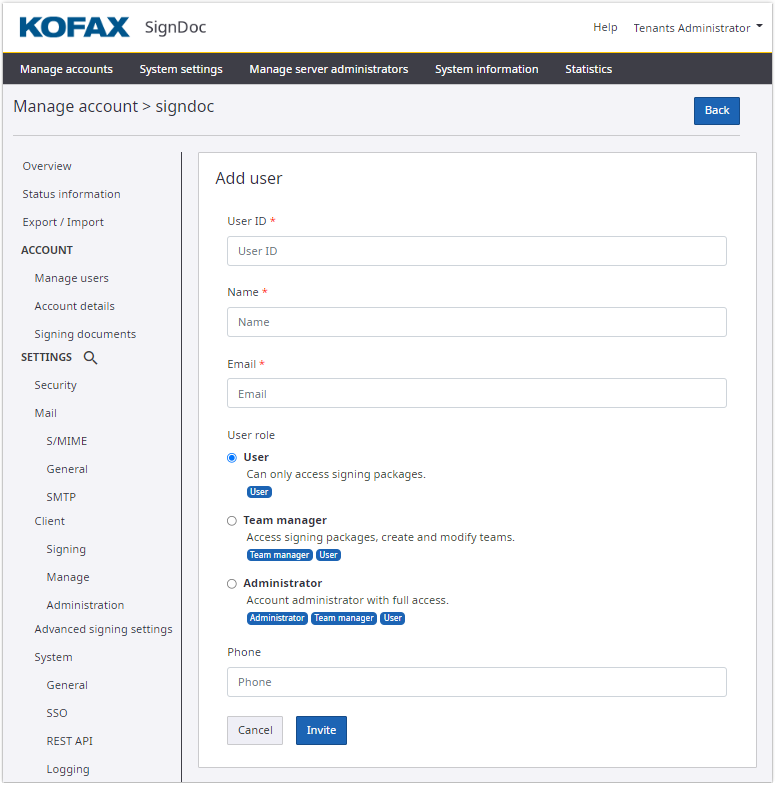The height and width of the screenshot is (785, 775).
Task: Choose the Administrator role radio button
Action: (232, 584)
